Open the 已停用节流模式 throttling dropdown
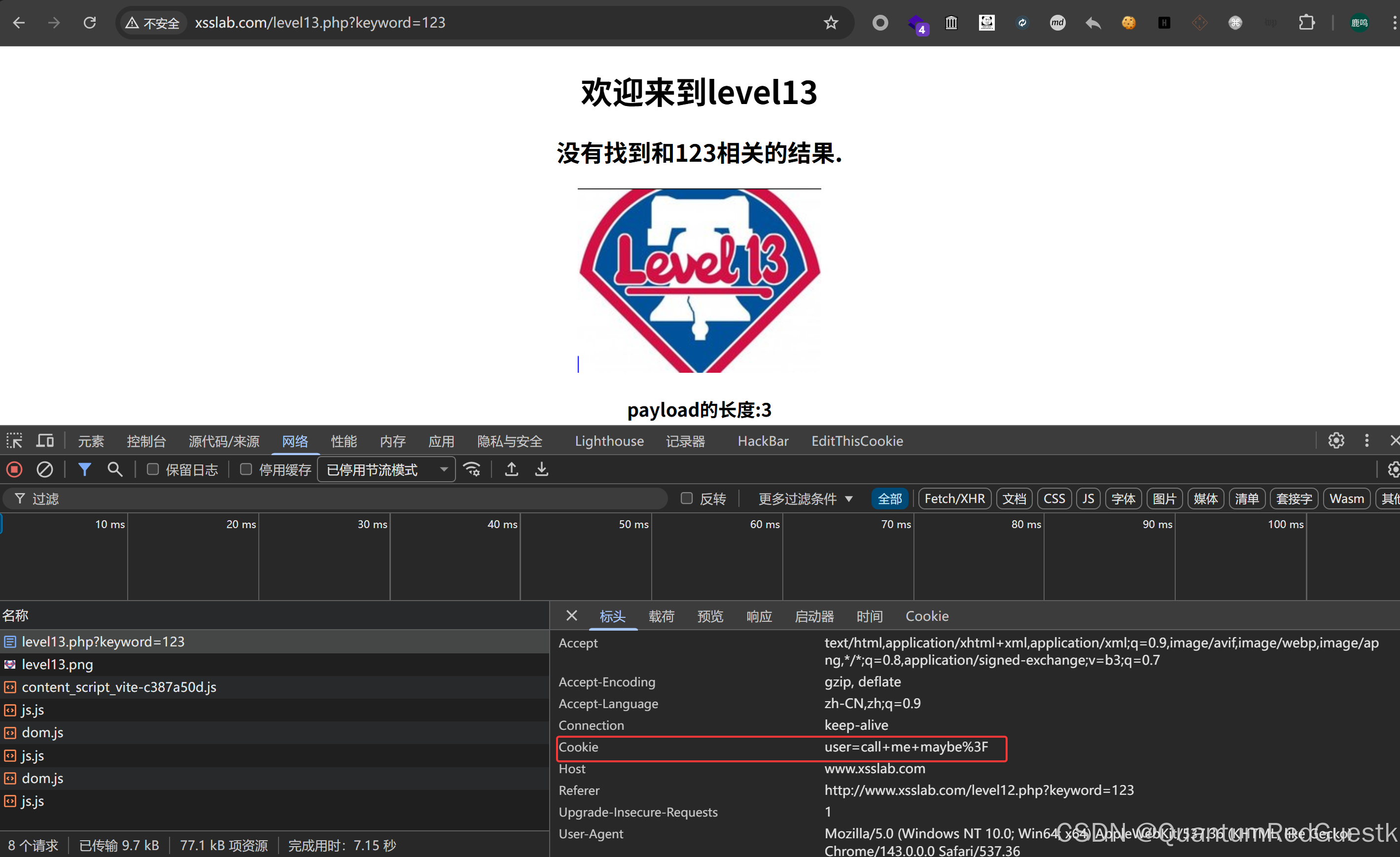This screenshot has width=1400, height=857. (386, 469)
